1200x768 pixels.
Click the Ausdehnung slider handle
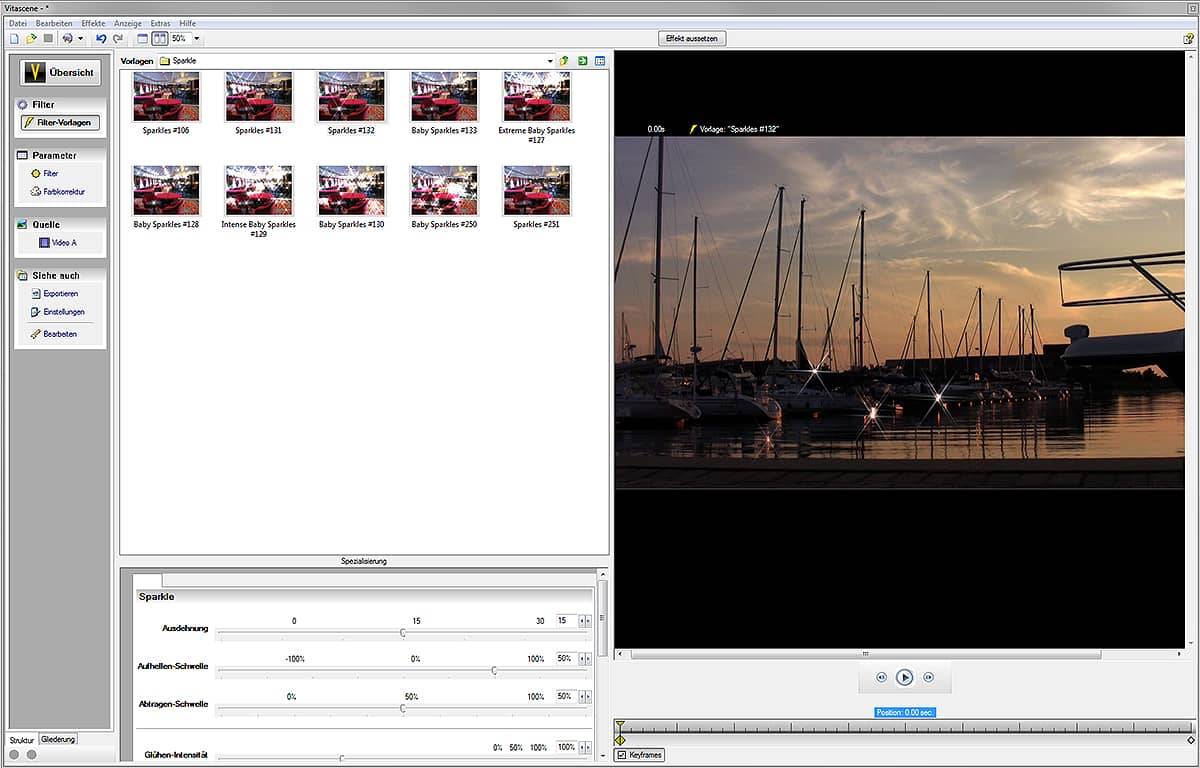pyautogui.click(x=403, y=632)
